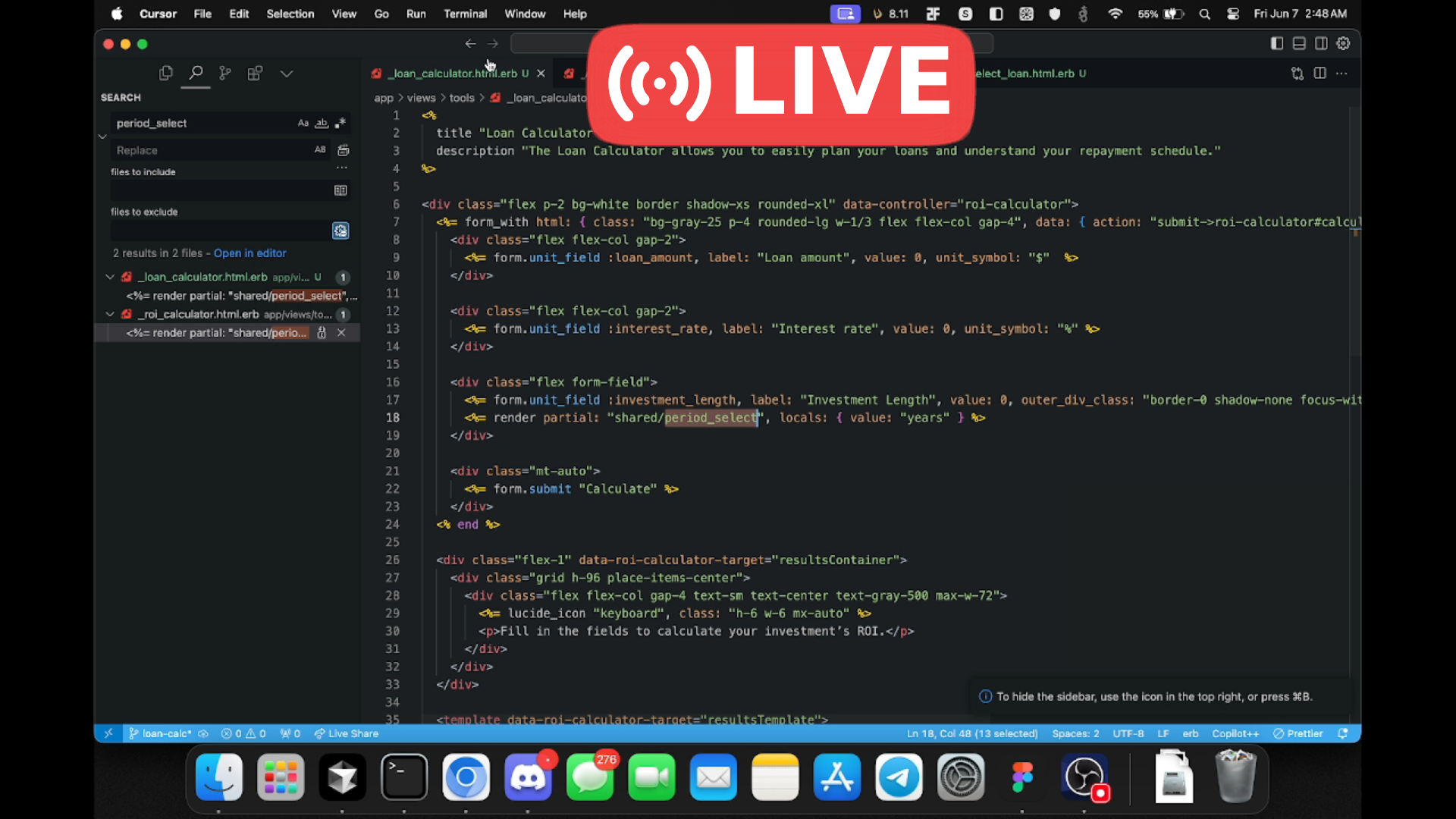Toggle use exclude settings and ignore files
This screenshot has height=819, width=1456.
[x=340, y=231]
